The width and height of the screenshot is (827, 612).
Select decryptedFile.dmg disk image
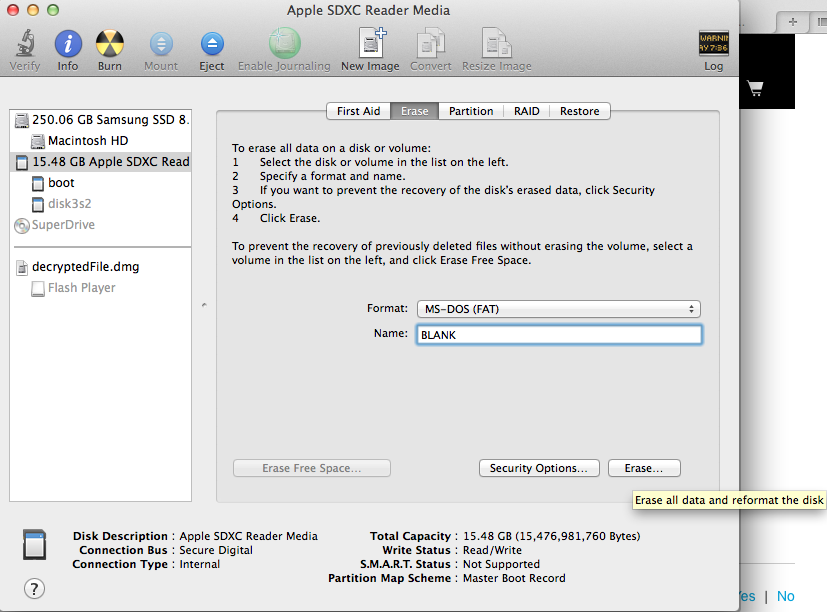[x=101, y=267]
